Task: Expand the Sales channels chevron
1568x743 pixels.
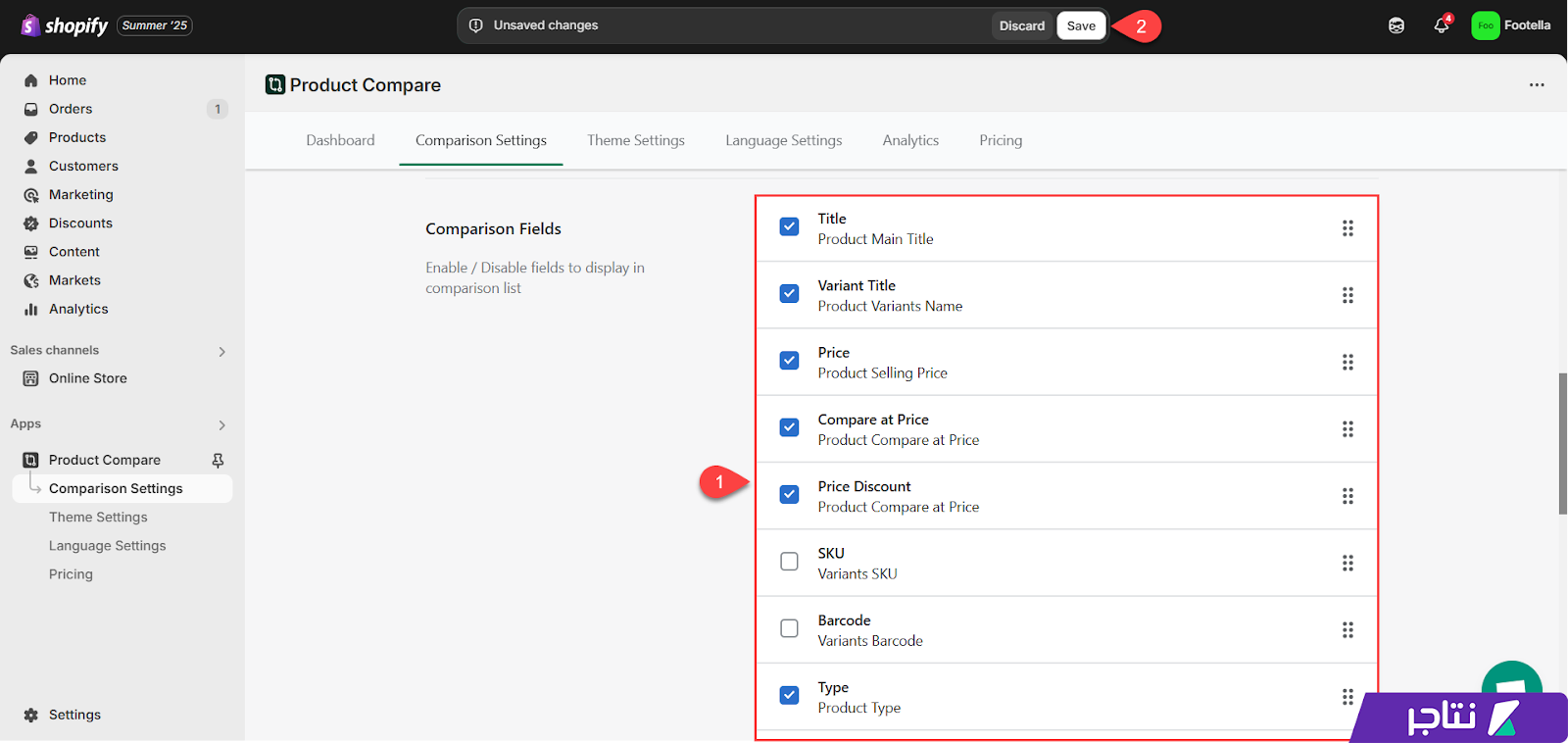Action: pos(222,352)
